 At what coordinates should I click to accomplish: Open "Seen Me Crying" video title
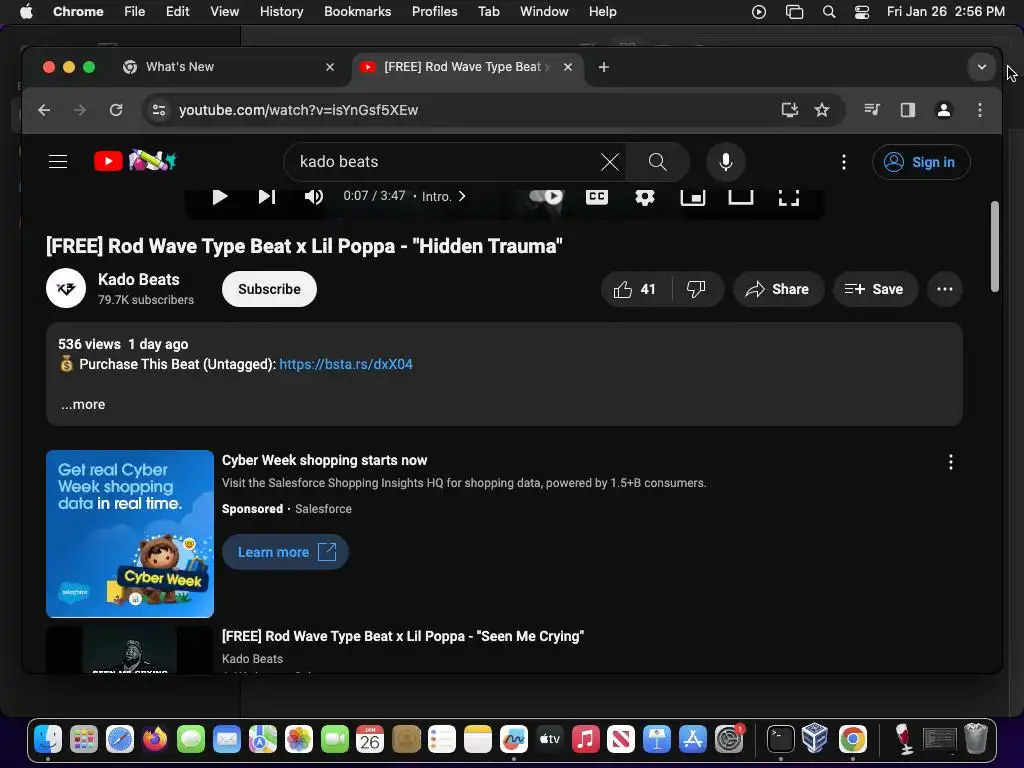(403, 636)
